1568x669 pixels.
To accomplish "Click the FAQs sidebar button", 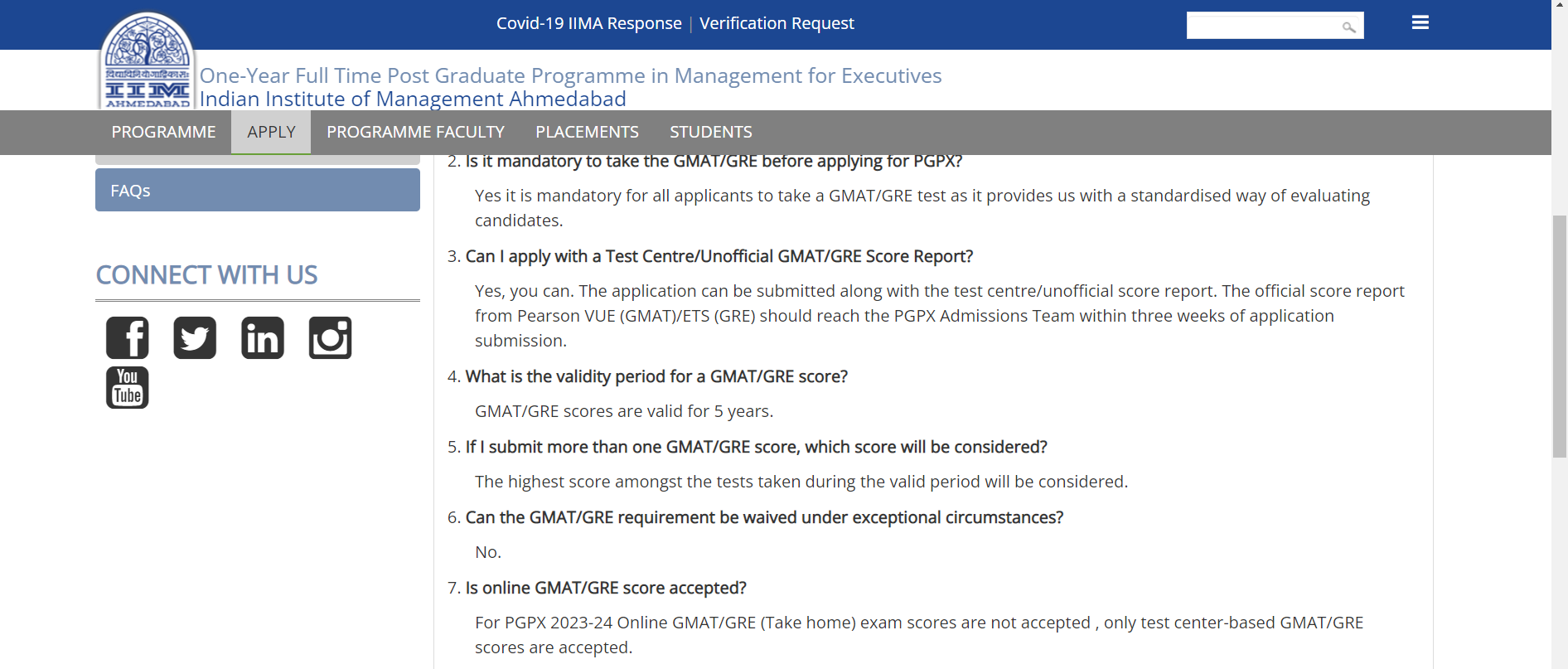I will pos(257,191).
